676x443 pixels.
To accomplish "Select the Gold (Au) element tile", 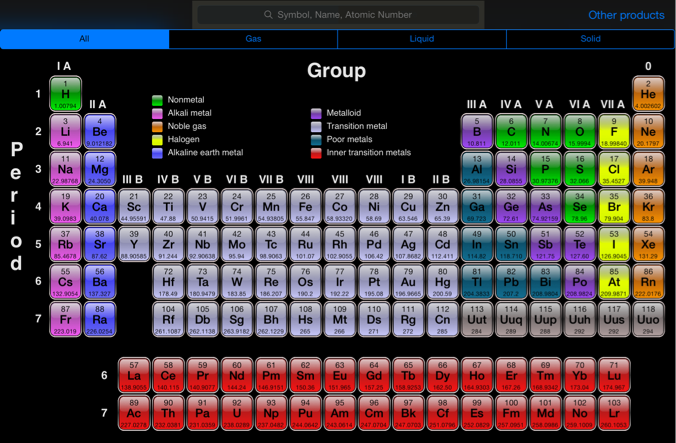I will coord(407,283).
